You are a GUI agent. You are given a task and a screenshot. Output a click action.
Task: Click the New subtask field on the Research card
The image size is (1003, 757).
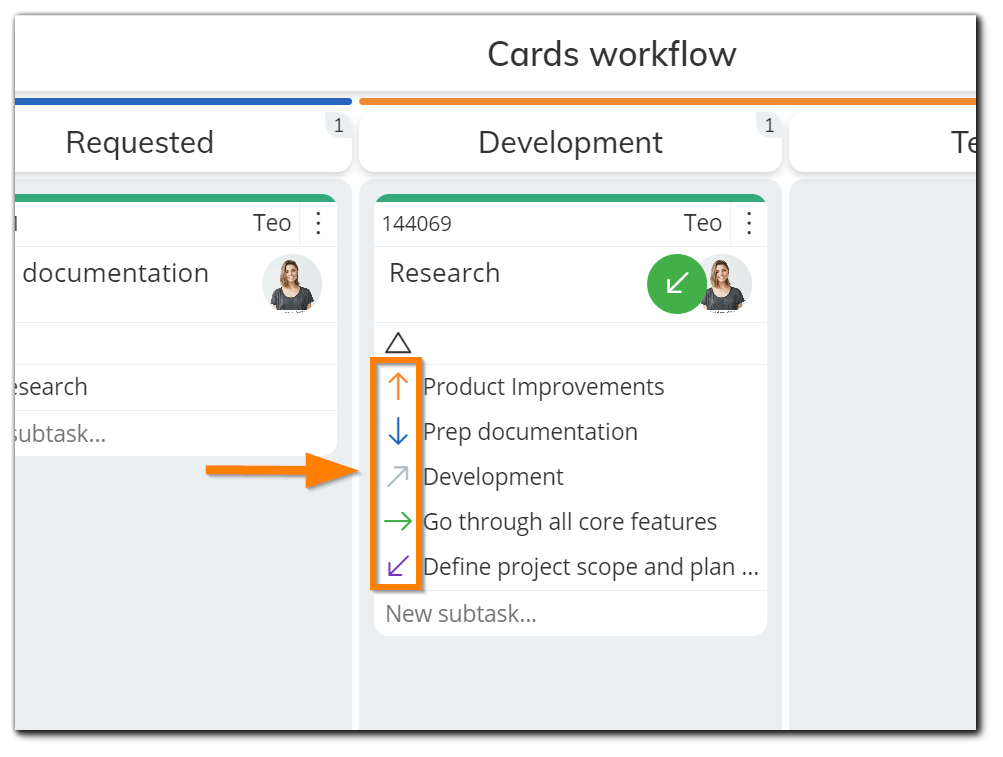point(462,613)
